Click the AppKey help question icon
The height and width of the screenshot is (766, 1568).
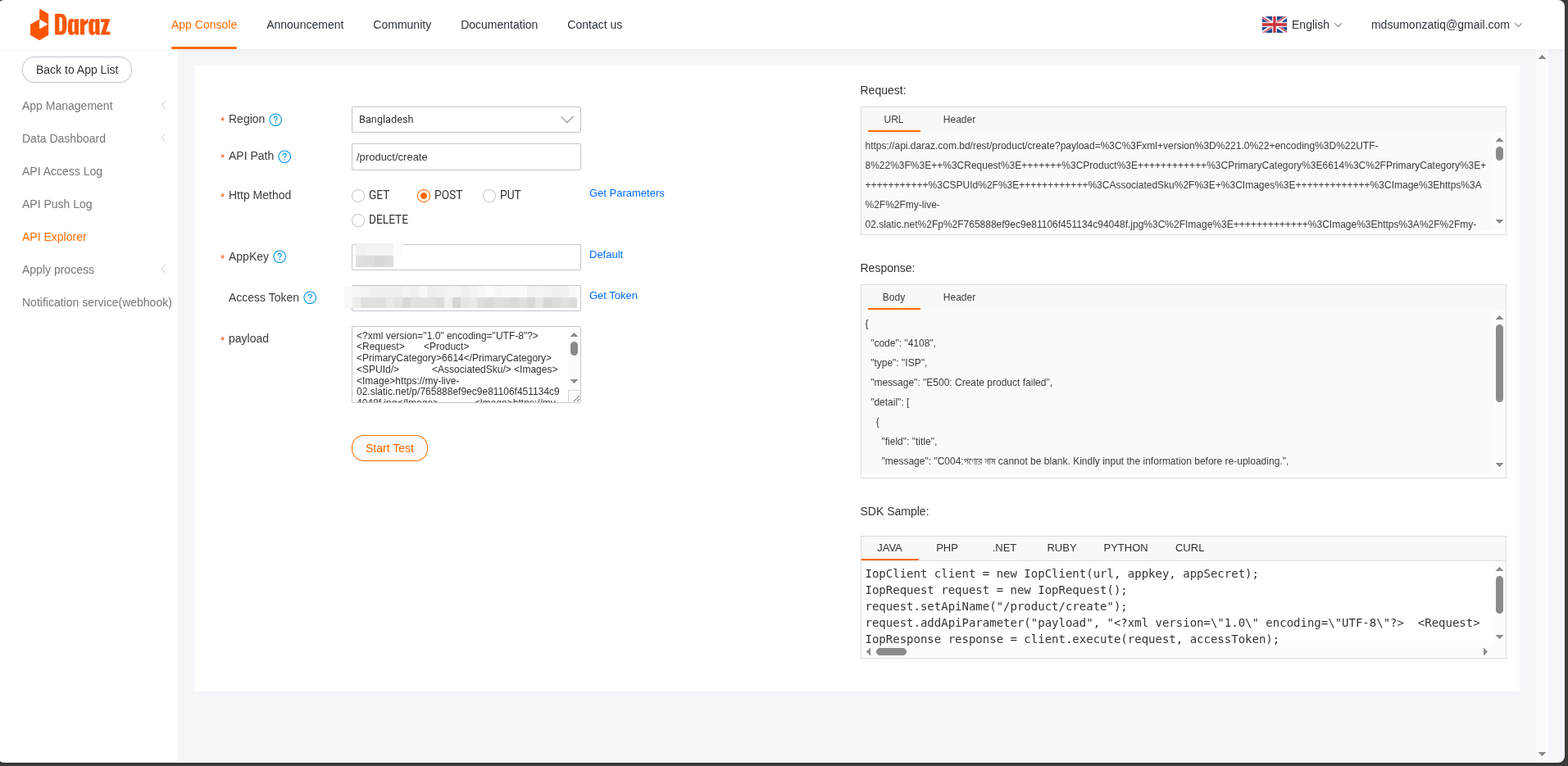tap(280, 256)
